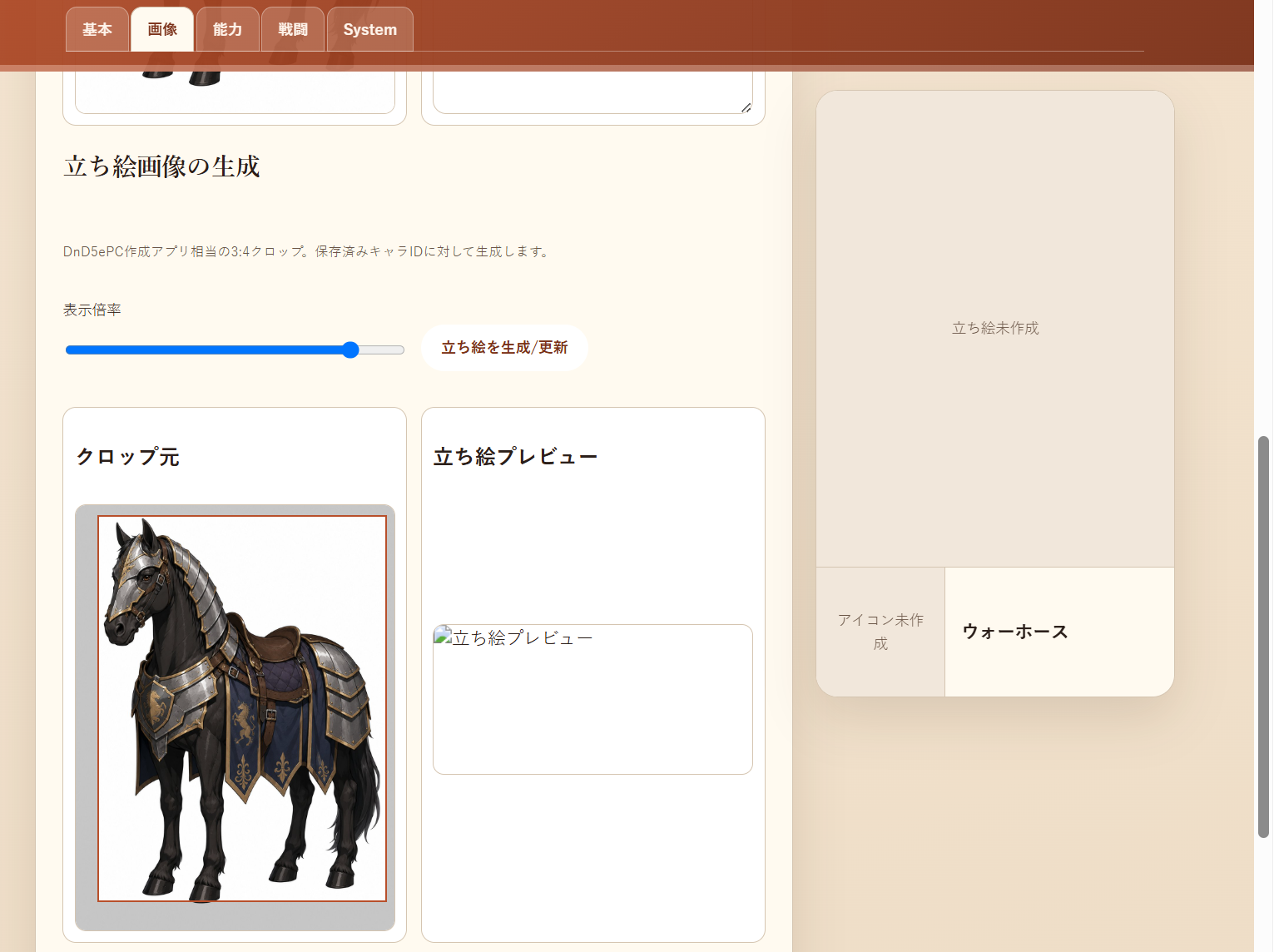The image size is (1274, 952).
Task: Click the 表示倍率 slider handle
Action: click(x=350, y=350)
